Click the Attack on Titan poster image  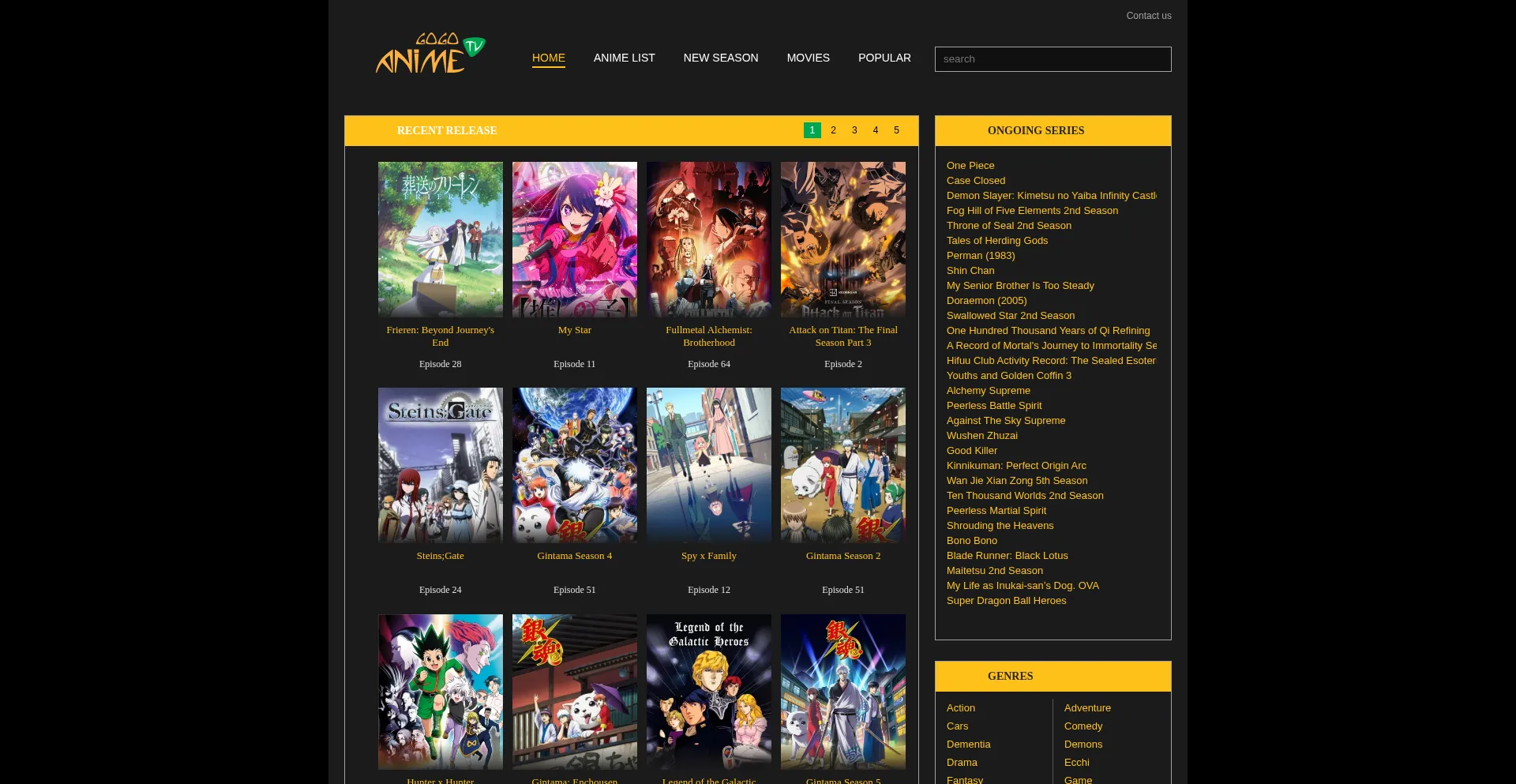click(x=842, y=239)
